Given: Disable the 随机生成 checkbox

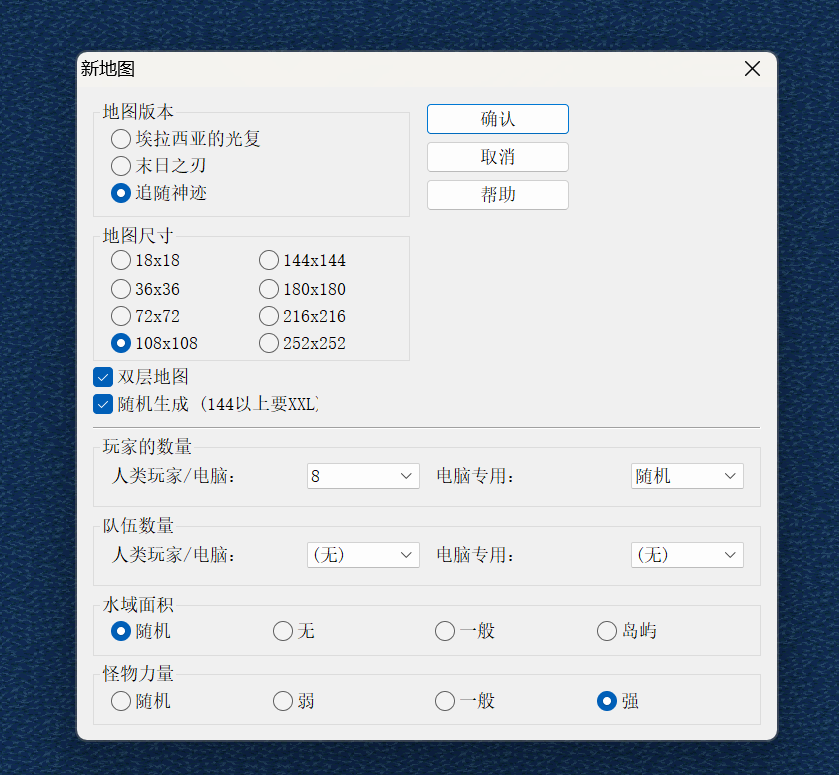Looking at the screenshot, I should click(102, 404).
